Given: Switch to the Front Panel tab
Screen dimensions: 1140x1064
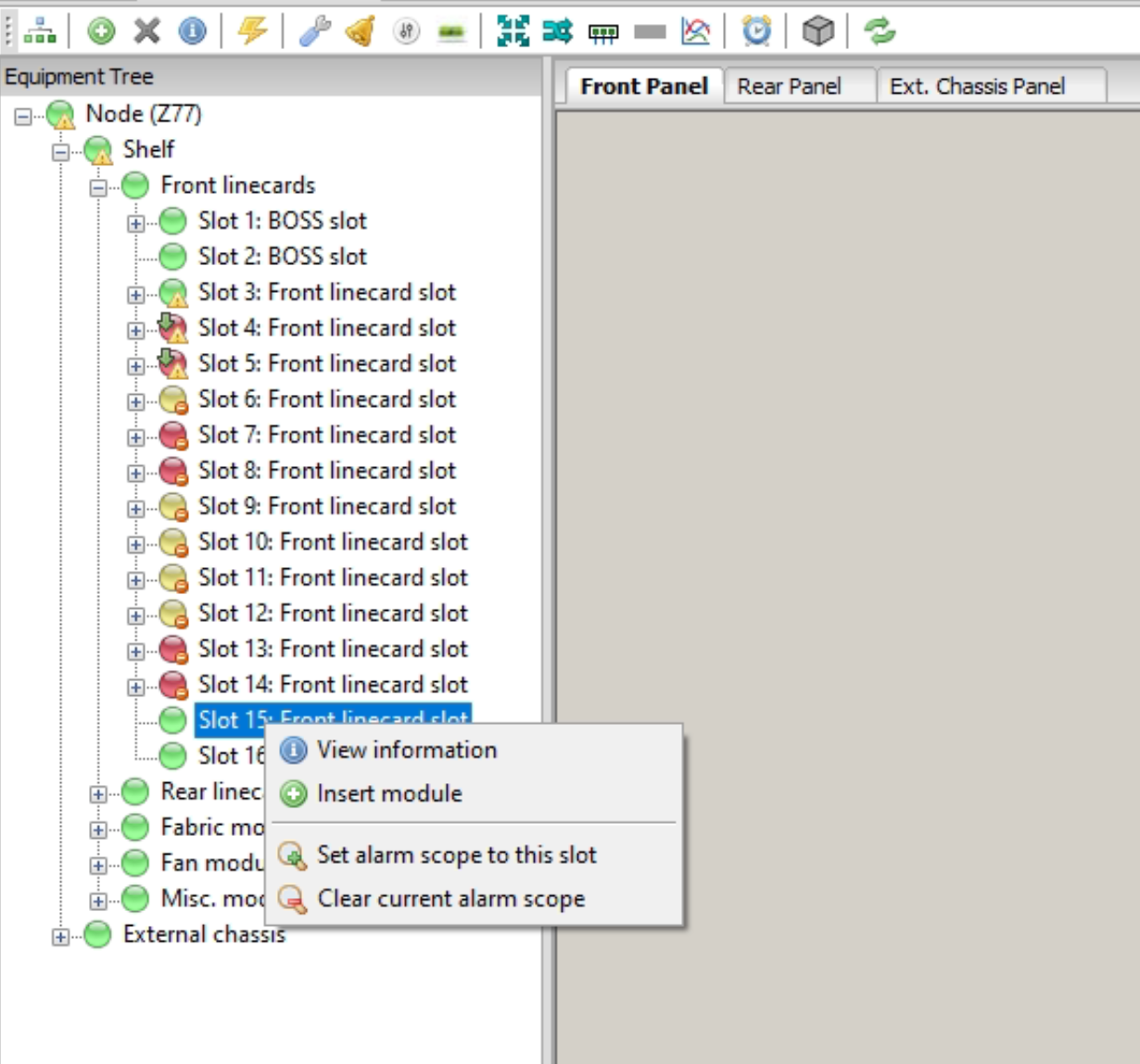Looking at the screenshot, I should [644, 86].
